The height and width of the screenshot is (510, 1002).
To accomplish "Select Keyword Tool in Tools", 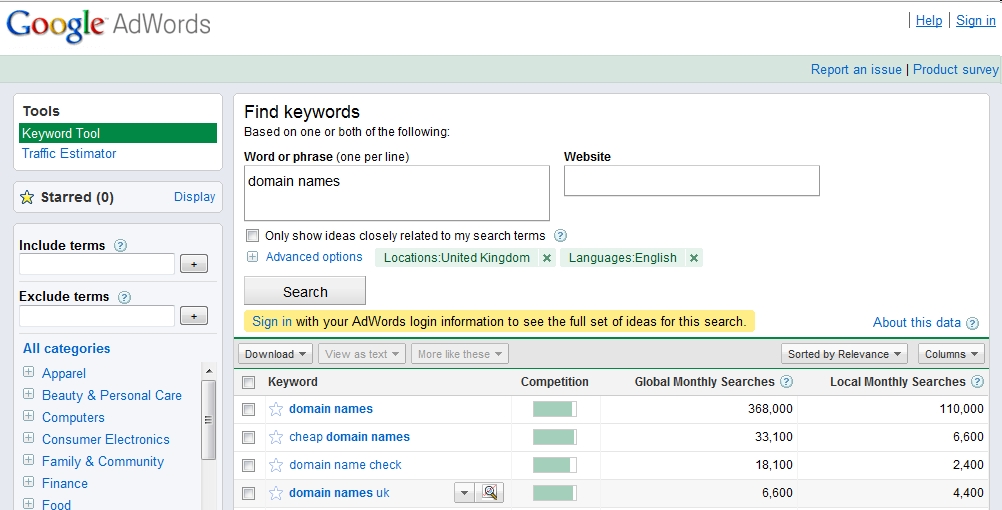I will 118,133.
